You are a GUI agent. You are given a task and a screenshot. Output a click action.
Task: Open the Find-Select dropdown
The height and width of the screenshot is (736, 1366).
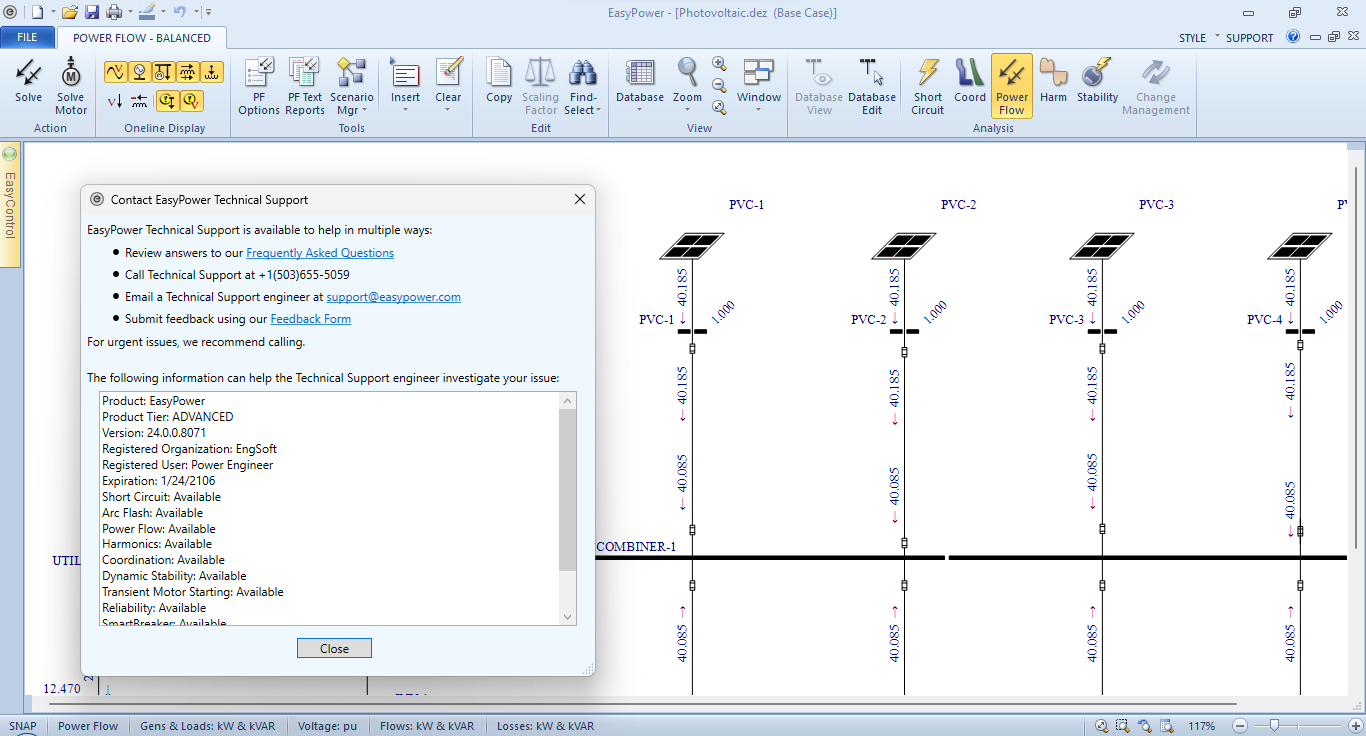583,85
